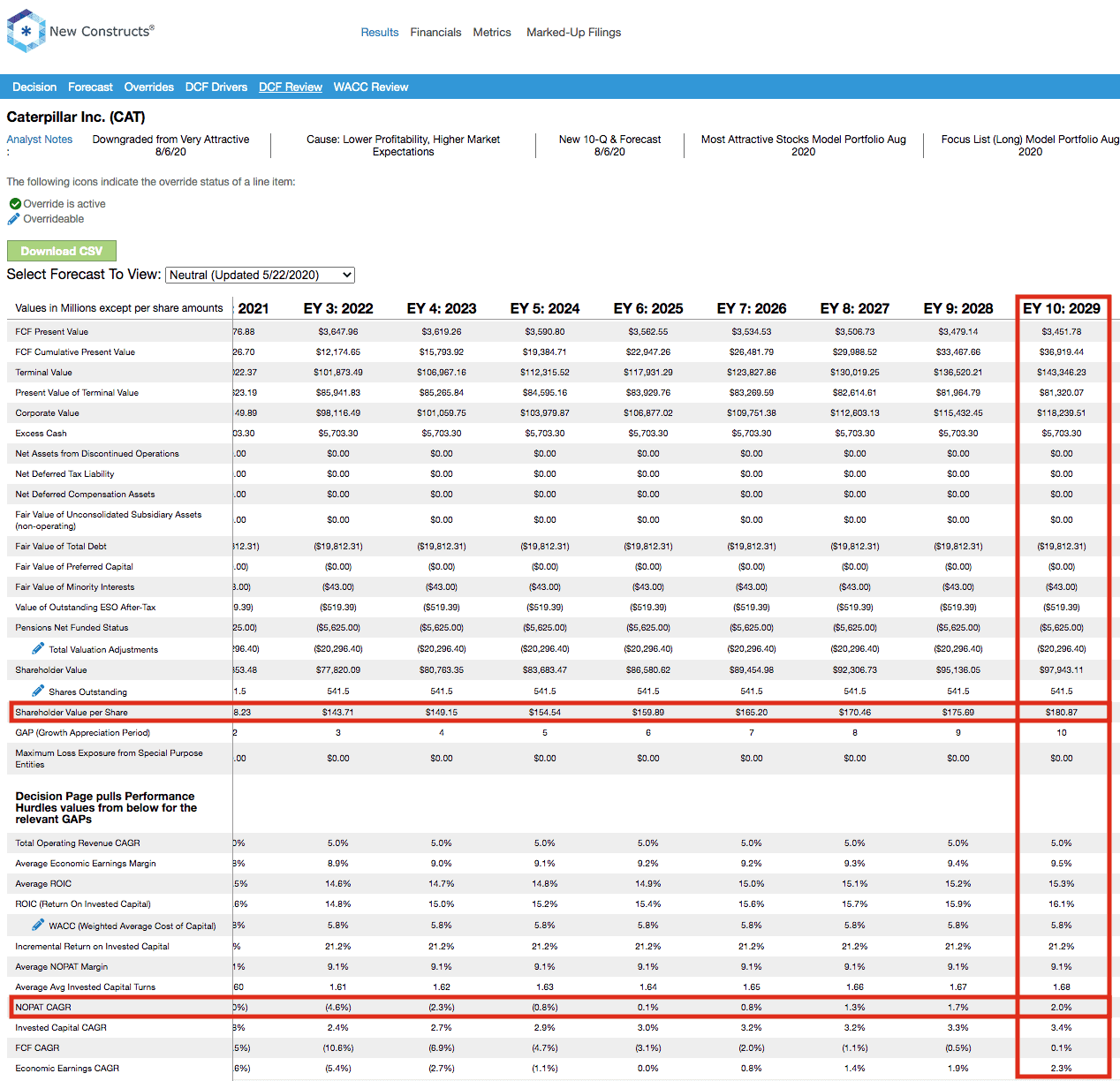Screen dimensions: 1120x1081
Task: Click the New Constructs logo icon
Action: pyautogui.click(x=26, y=31)
